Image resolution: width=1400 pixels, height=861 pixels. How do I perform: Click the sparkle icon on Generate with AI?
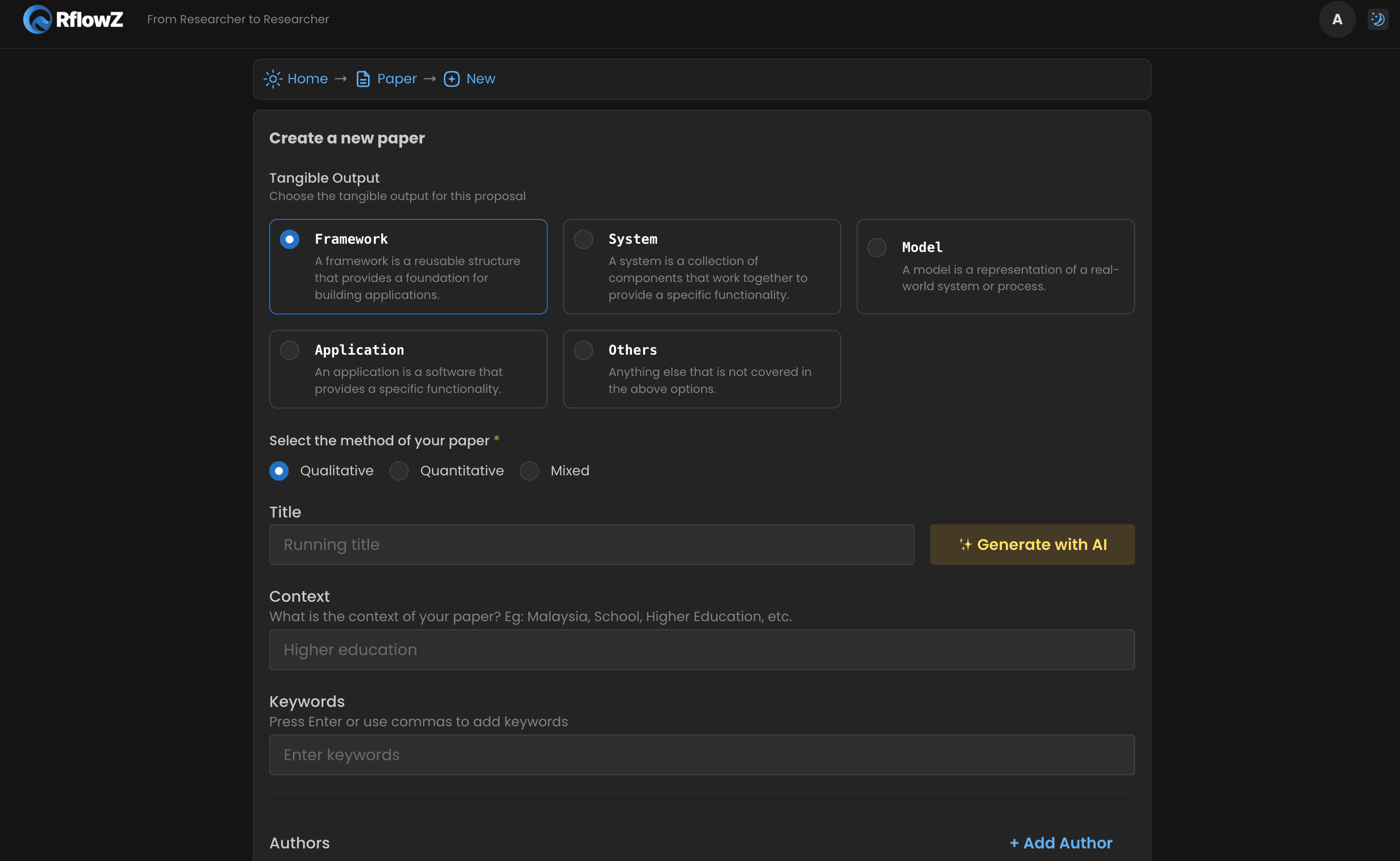(965, 545)
